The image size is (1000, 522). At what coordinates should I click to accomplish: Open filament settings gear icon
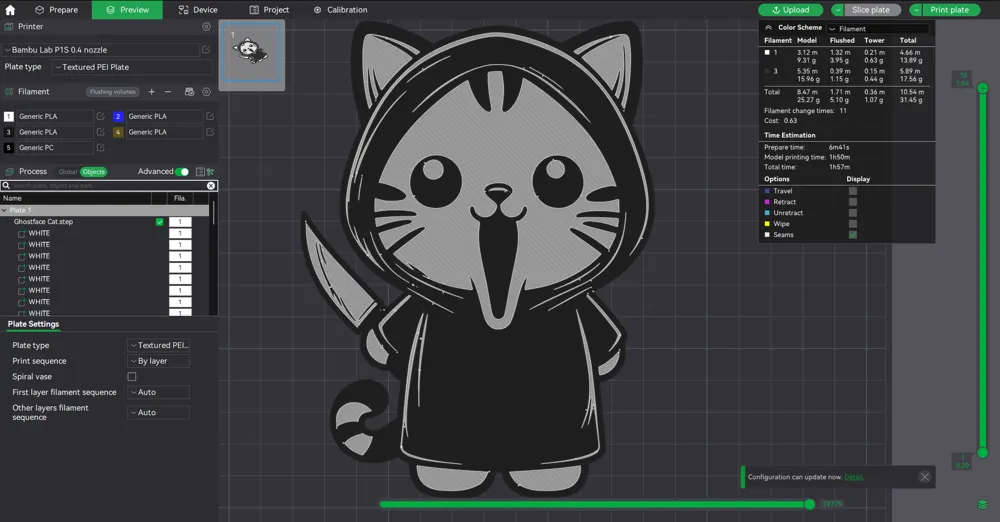pos(206,92)
